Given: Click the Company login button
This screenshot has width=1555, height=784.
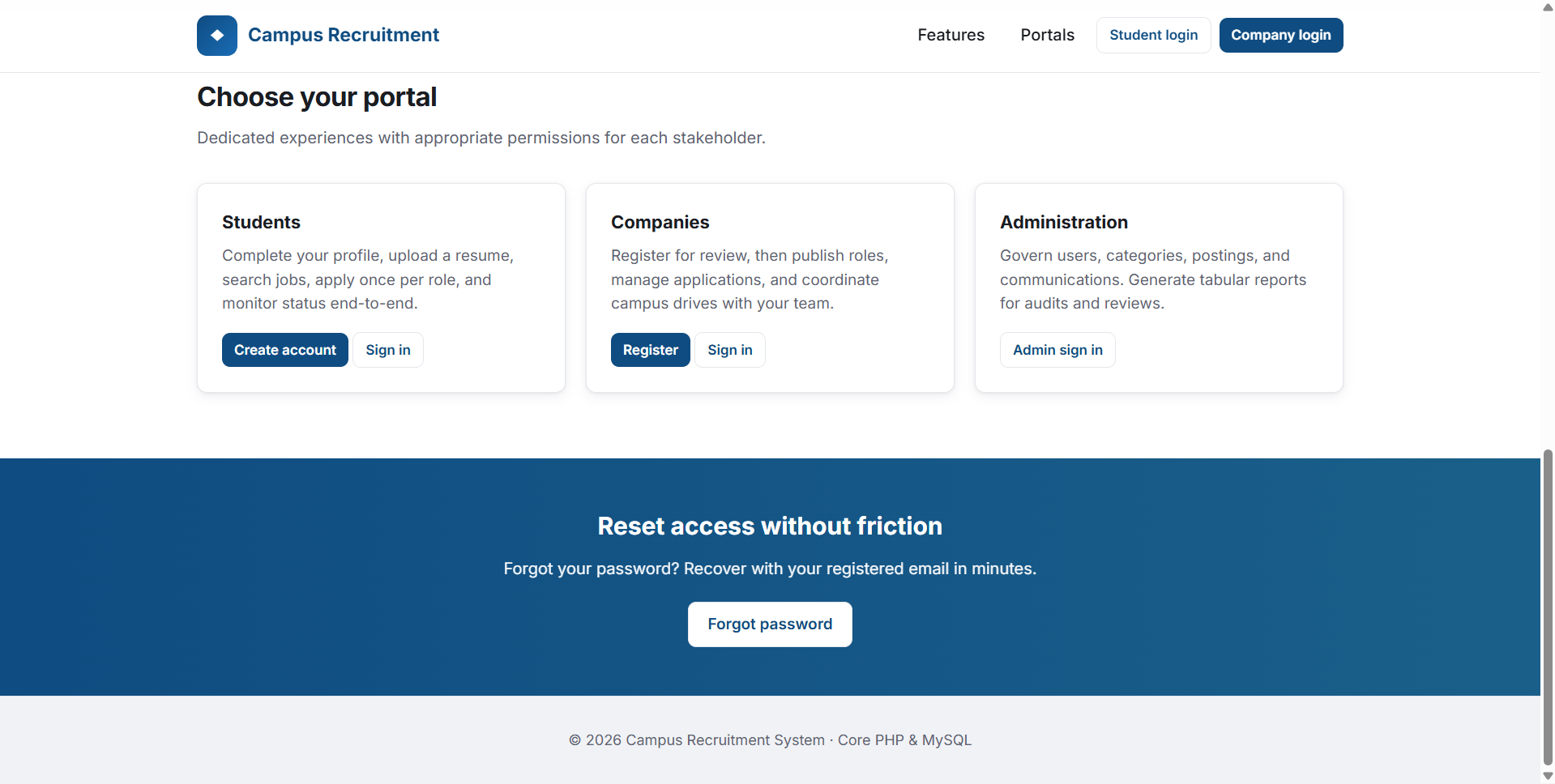Looking at the screenshot, I should 1280,35.
